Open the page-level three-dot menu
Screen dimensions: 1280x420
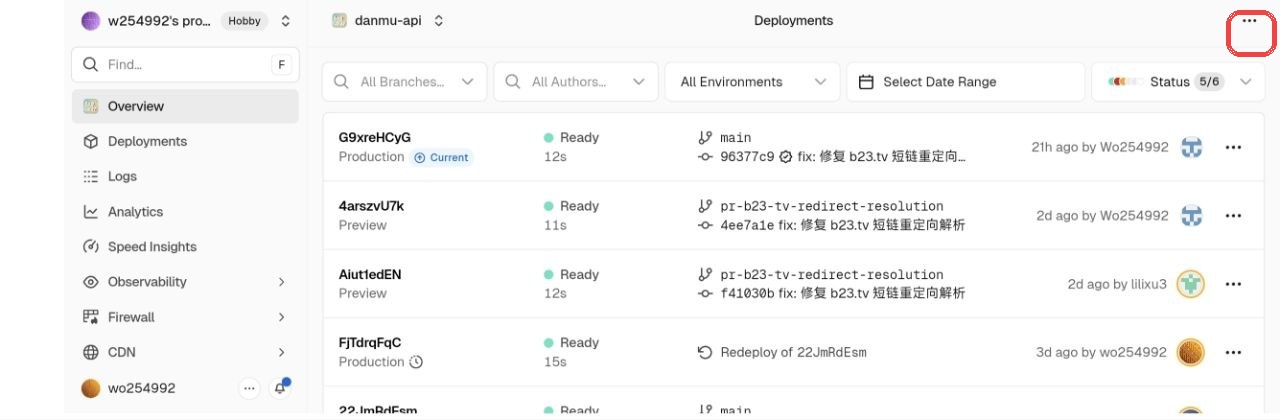pos(1249,21)
